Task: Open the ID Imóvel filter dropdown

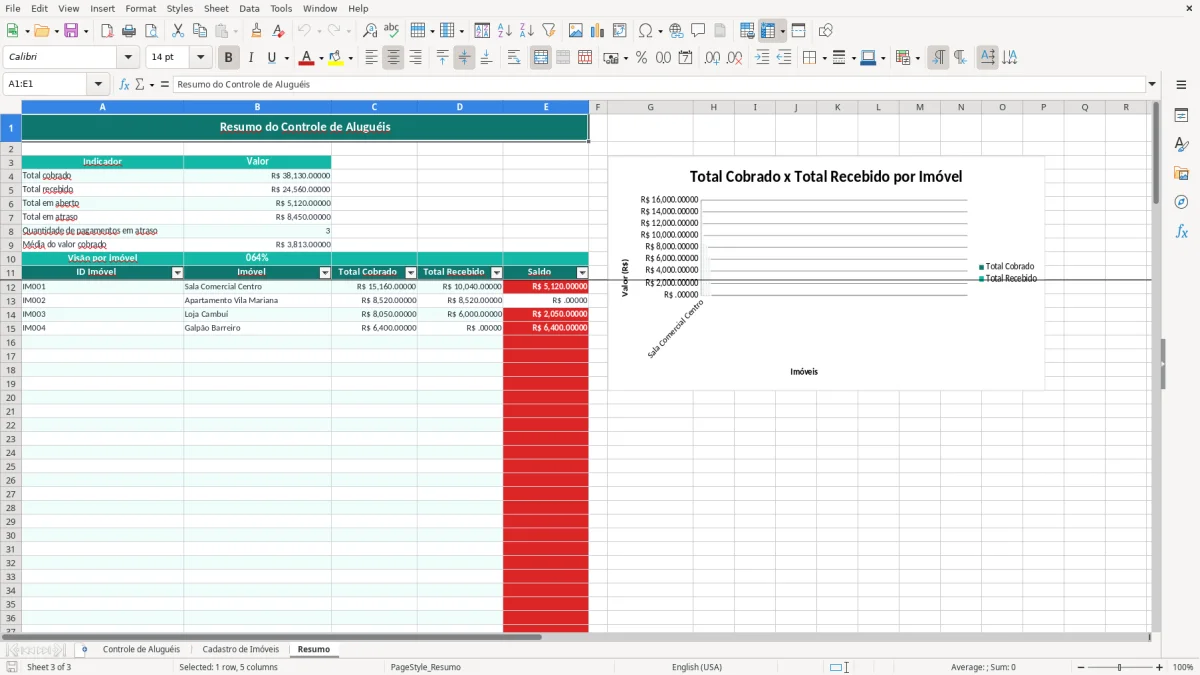Action: [x=178, y=272]
